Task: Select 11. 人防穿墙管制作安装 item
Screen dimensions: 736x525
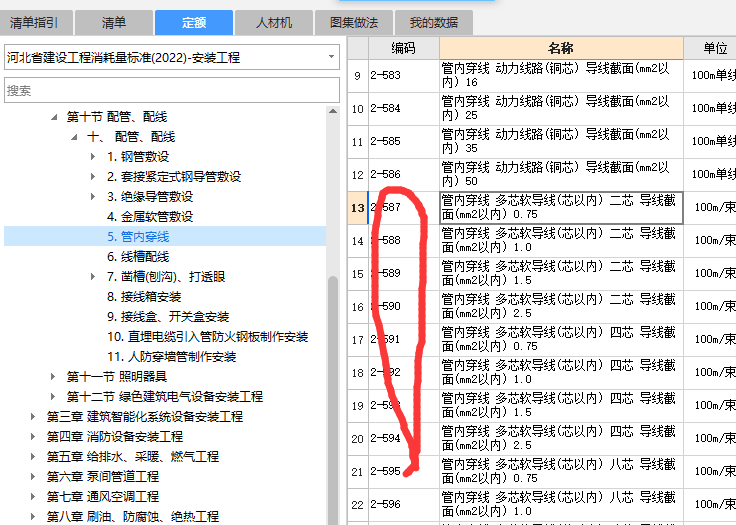Action: pyautogui.click(x=171, y=357)
